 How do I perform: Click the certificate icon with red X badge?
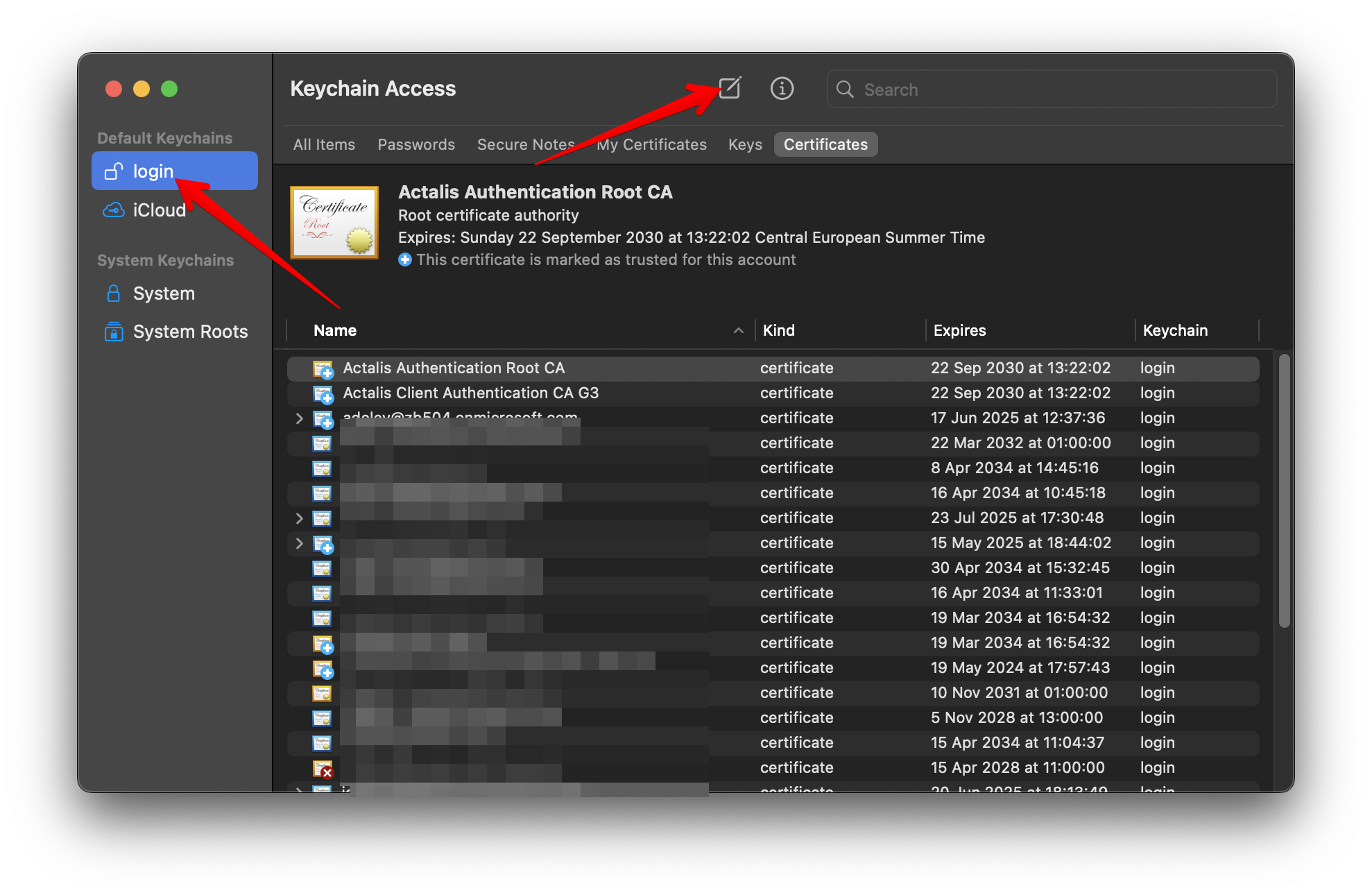pyautogui.click(x=323, y=768)
